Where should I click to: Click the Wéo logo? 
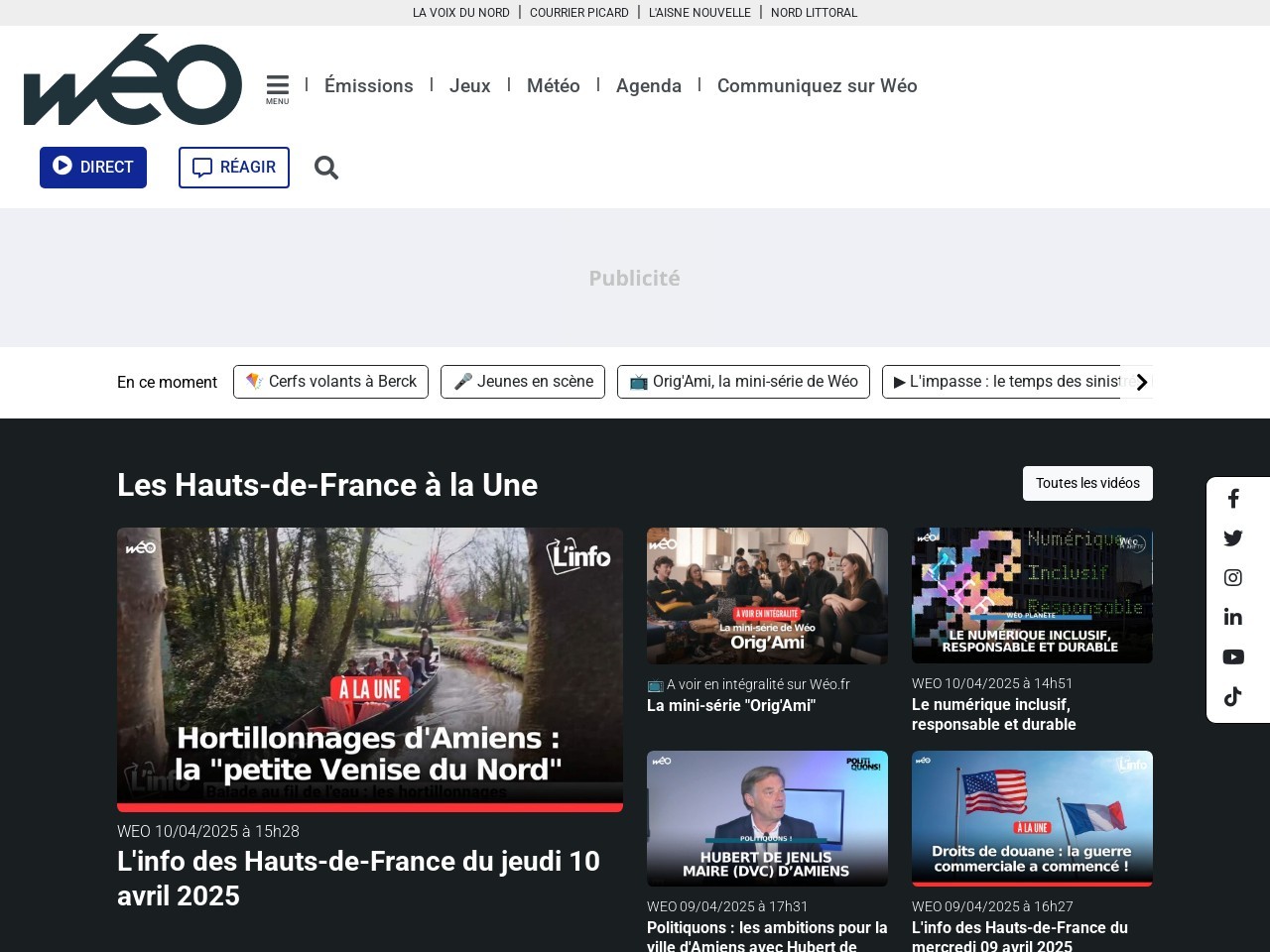[133, 79]
